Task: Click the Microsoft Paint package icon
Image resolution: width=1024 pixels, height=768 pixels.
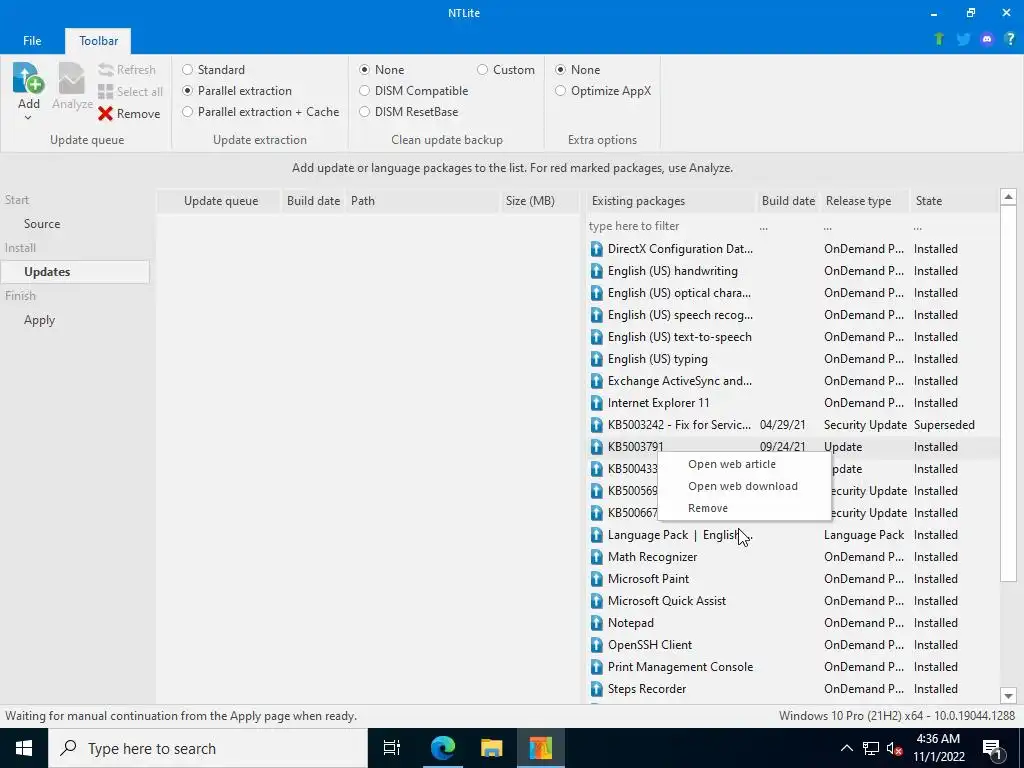Action: coord(596,579)
